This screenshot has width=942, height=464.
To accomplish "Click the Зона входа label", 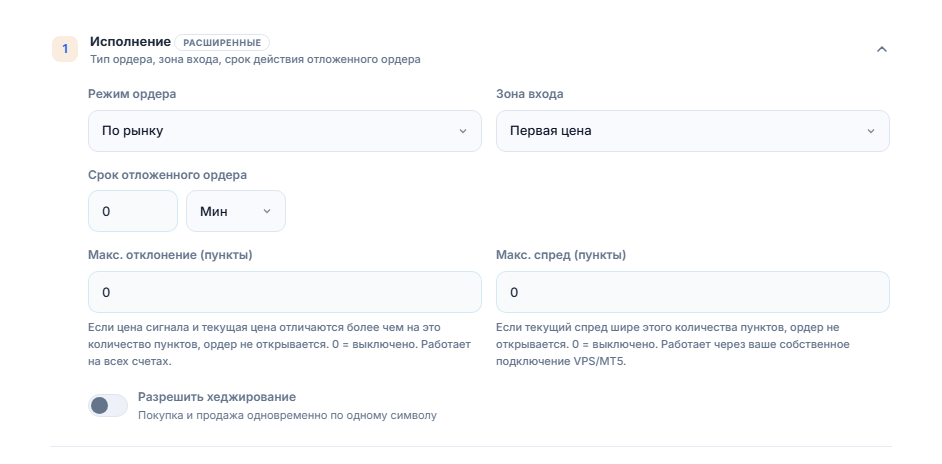I will (x=530, y=94).
